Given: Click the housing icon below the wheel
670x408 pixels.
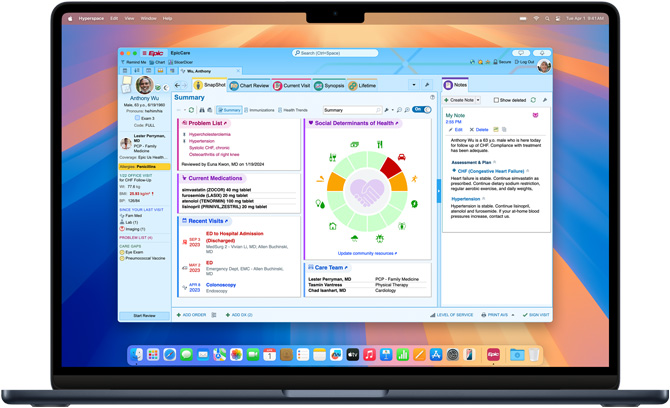Looking at the screenshot, I should point(333,226).
